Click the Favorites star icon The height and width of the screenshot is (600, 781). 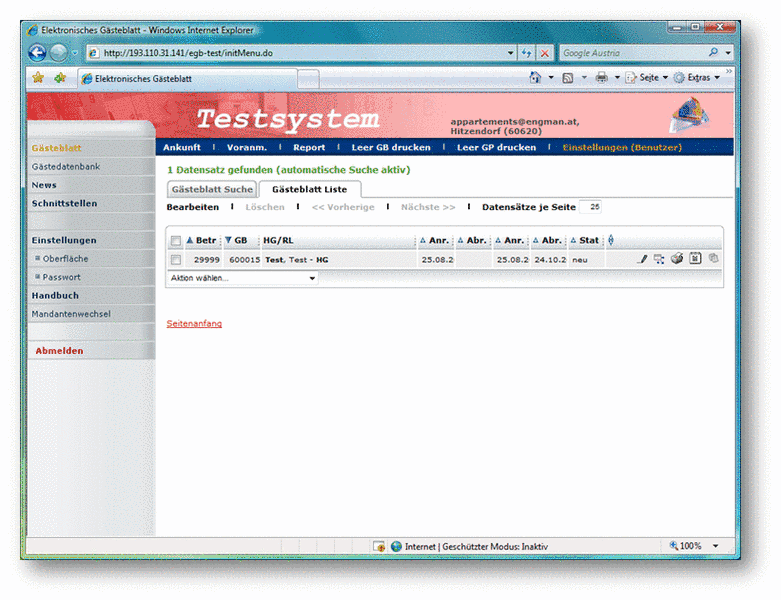tap(38, 77)
